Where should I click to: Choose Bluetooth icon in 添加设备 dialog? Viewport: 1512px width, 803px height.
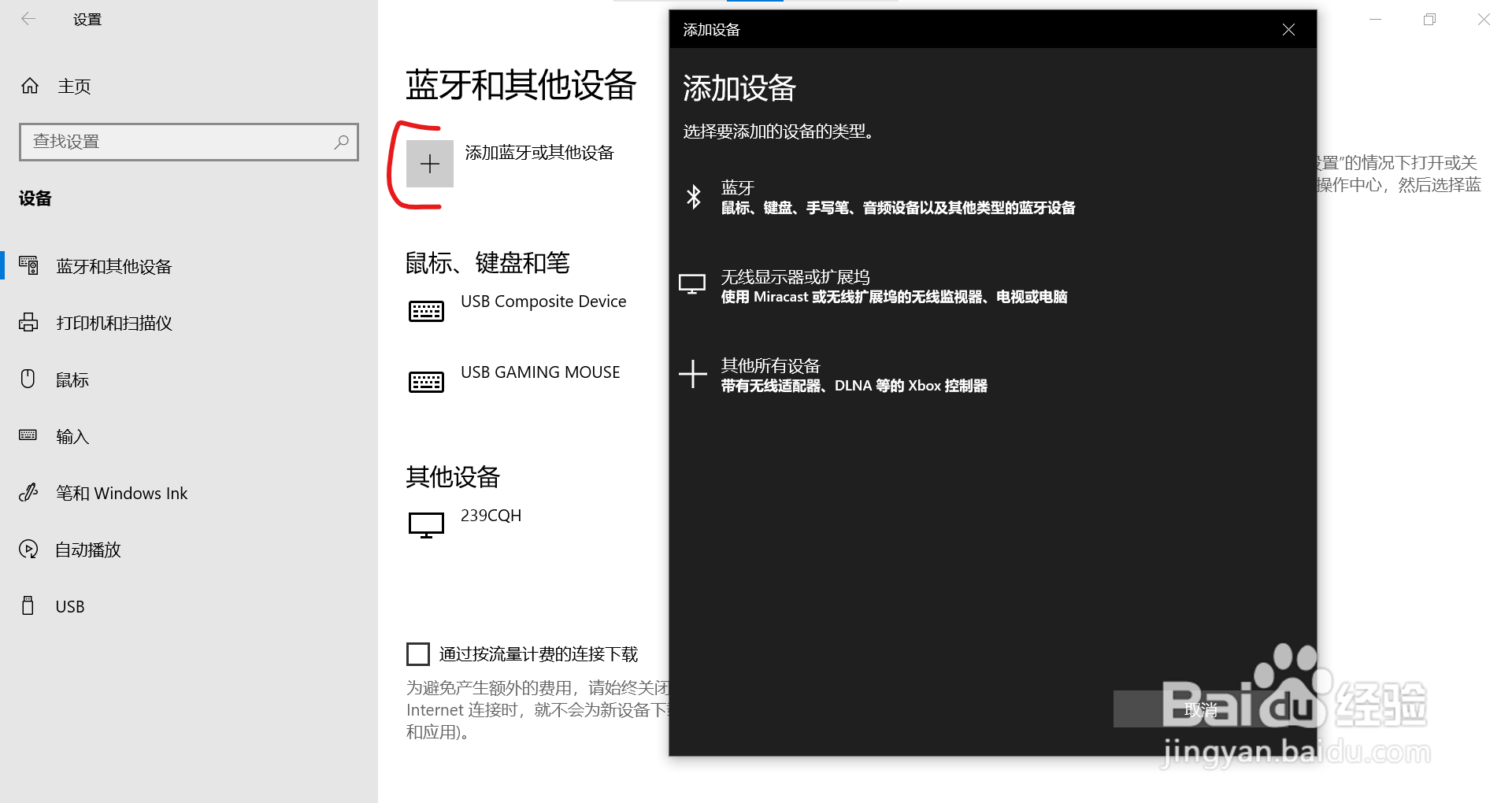[x=693, y=197]
